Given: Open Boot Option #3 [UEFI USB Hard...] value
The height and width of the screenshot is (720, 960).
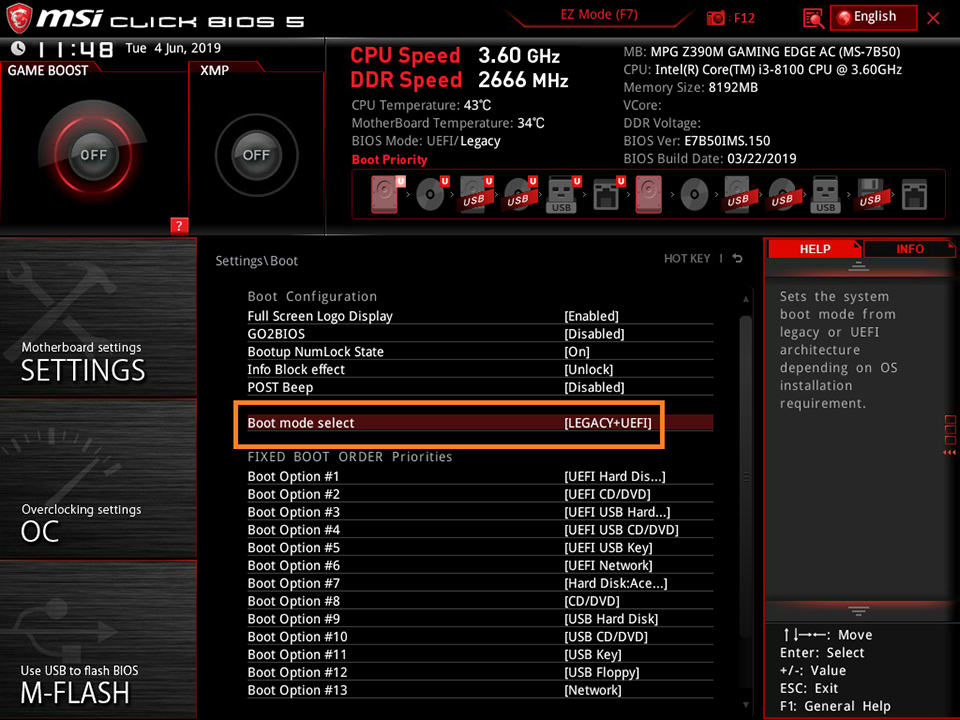Looking at the screenshot, I should 617,512.
